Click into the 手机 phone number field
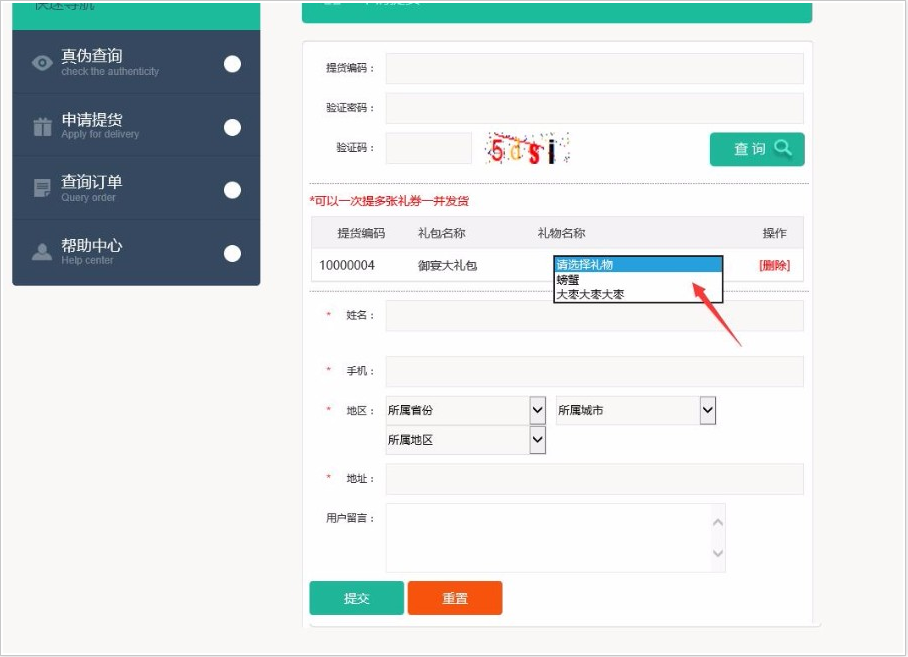908x657 pixels. click(594, 371)
